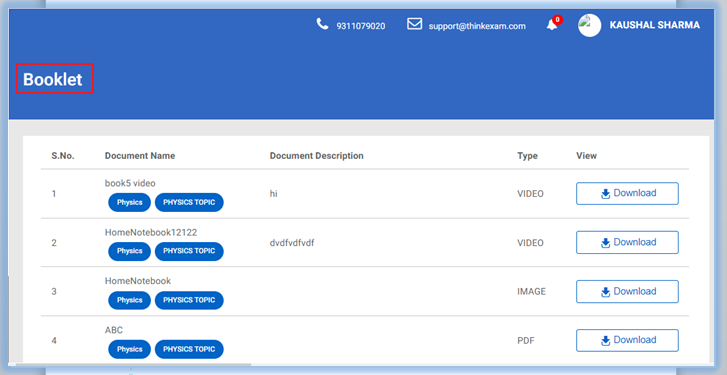Click Physics tag under ABC

(129, 349)
